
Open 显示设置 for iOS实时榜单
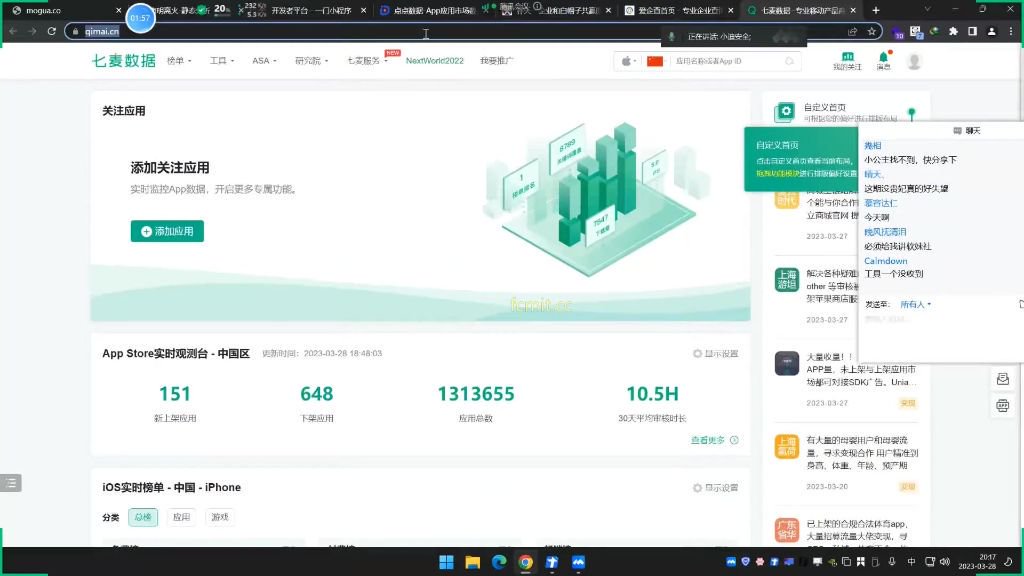716,488
